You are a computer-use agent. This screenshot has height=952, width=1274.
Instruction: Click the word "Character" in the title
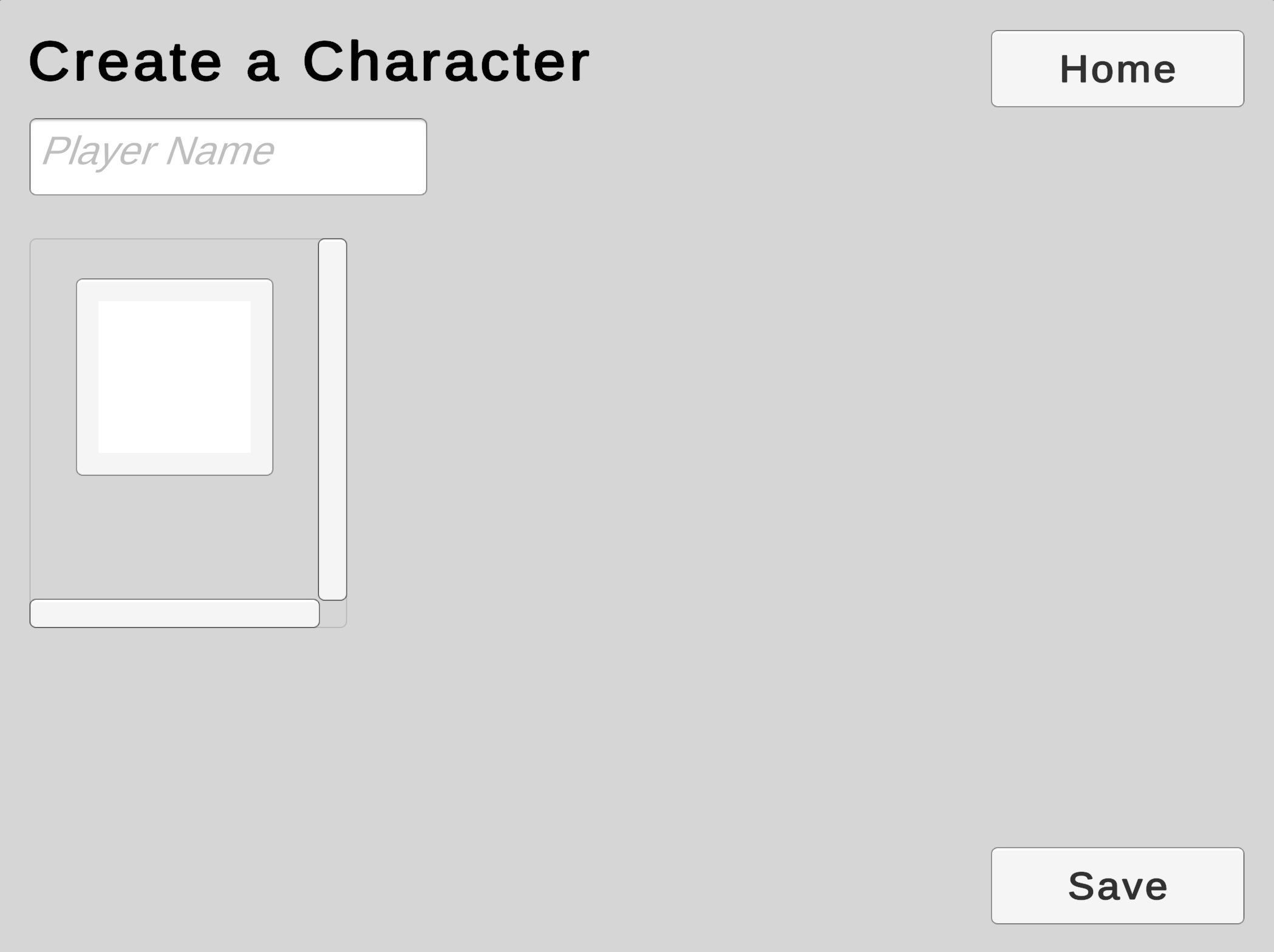pos(446,62)
